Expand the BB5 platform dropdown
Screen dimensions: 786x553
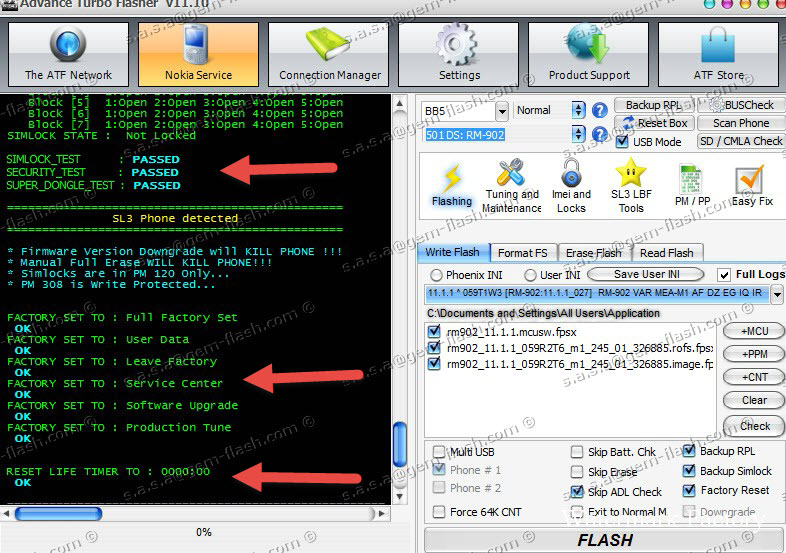502,111
